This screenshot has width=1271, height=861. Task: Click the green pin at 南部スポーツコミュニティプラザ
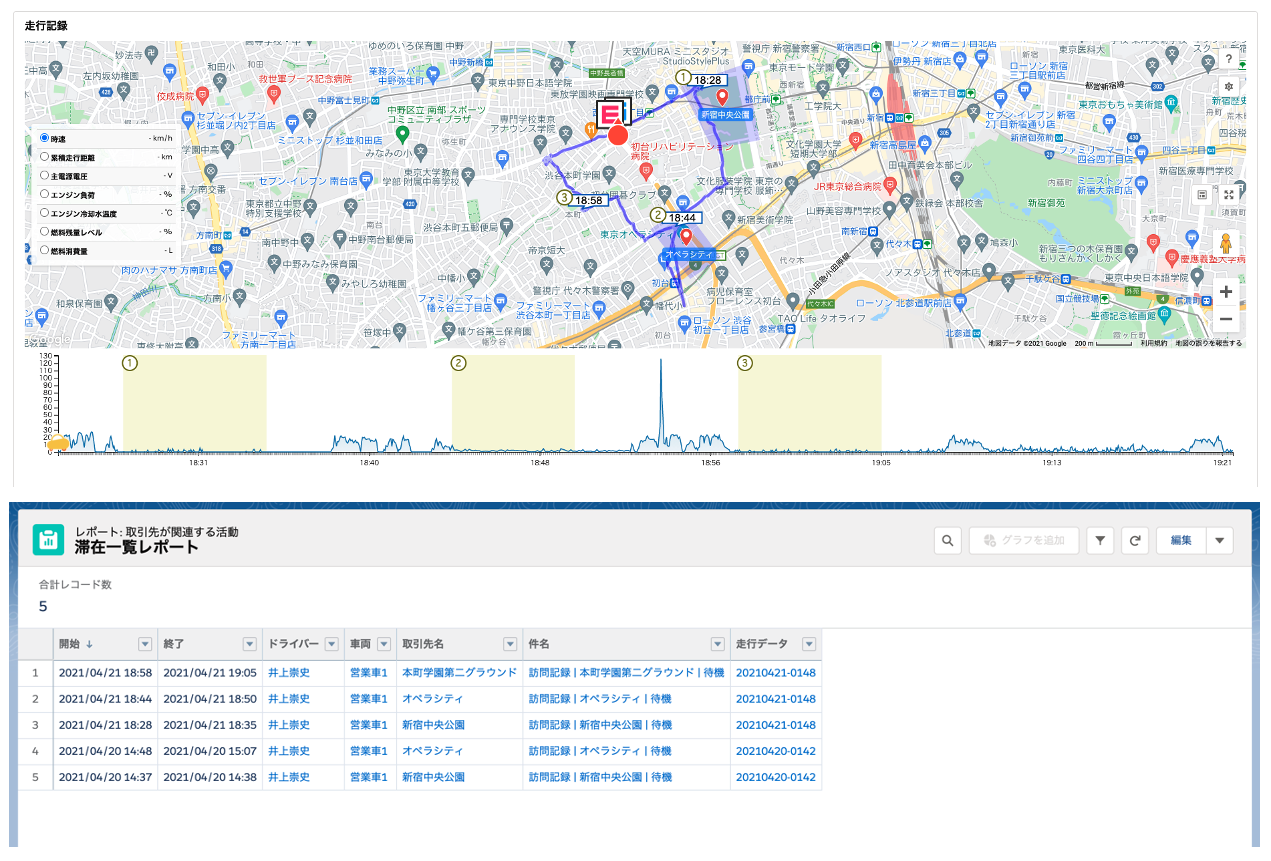coord(402,133)
